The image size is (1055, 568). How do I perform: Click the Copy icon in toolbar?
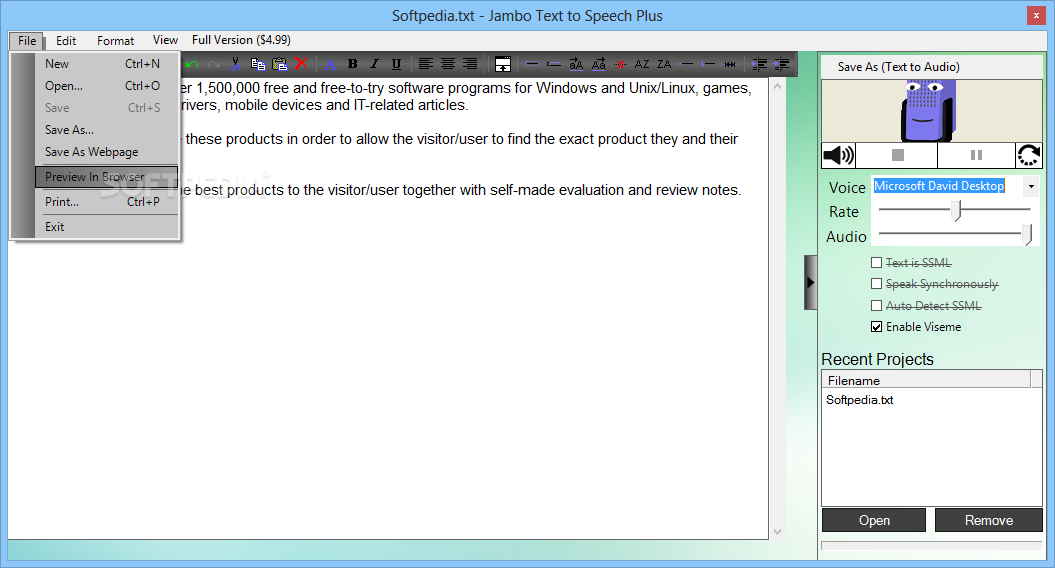pyautogui.click(x=258, y=64)
